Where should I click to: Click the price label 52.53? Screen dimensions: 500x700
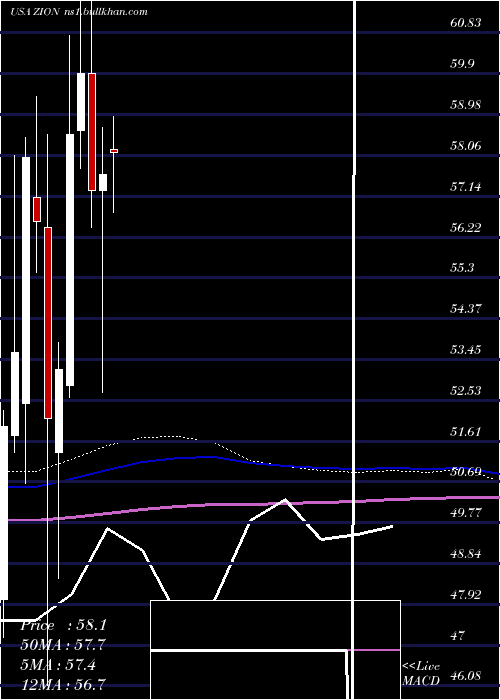466,391
